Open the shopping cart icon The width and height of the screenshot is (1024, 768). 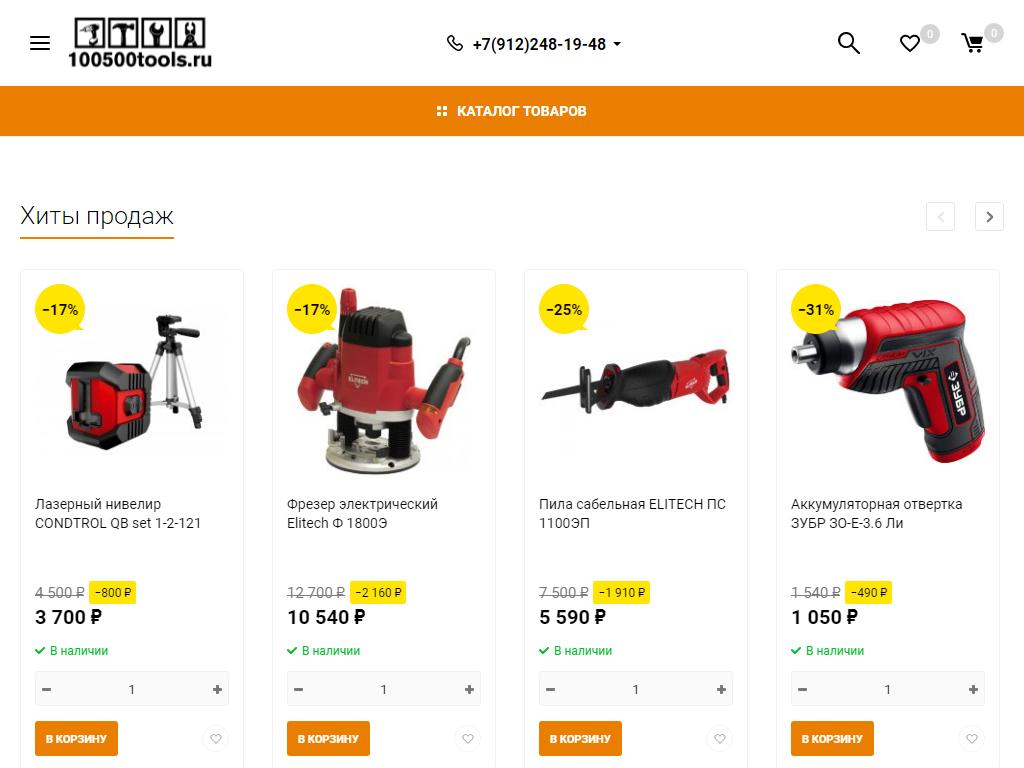click(972, 44)
